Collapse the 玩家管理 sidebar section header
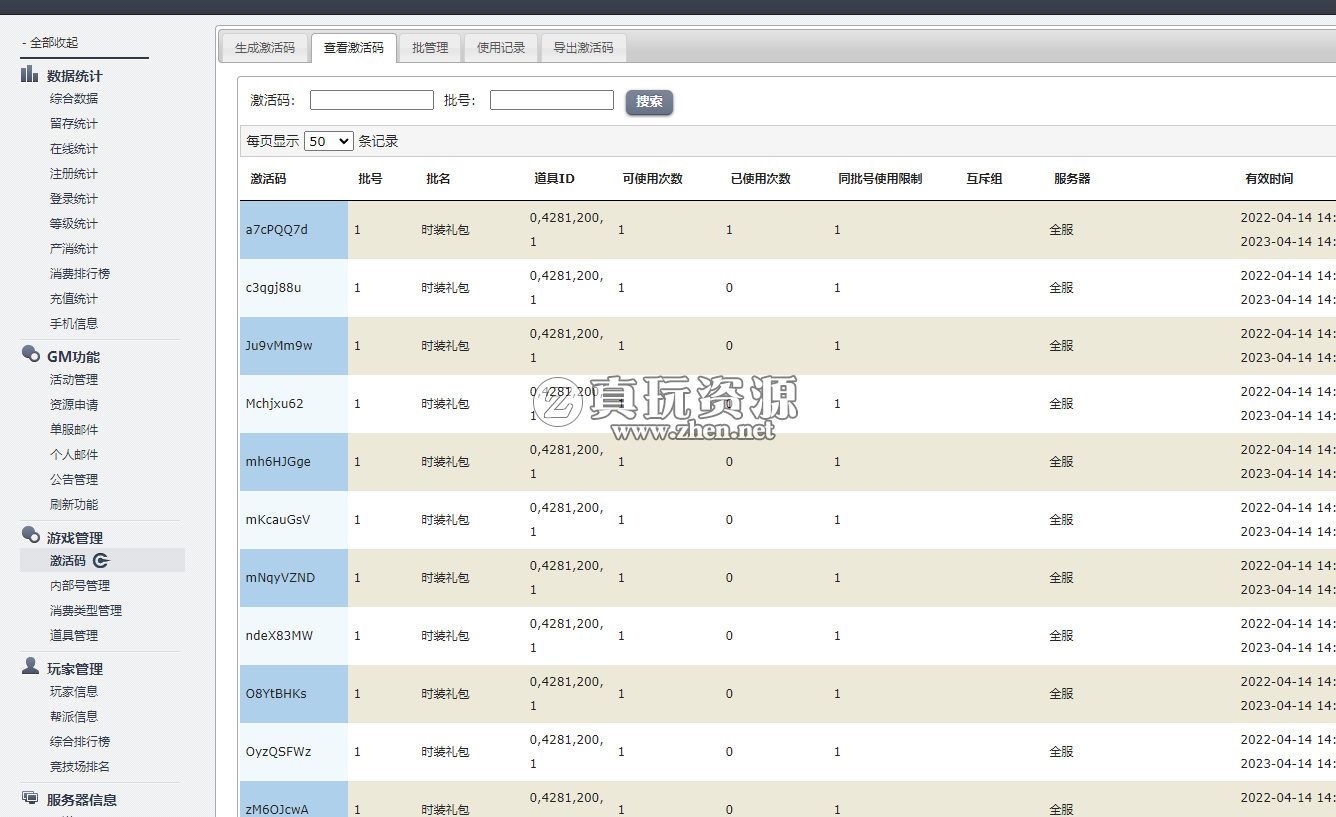This screenshot has width=1336, height=817. point(75,669)
